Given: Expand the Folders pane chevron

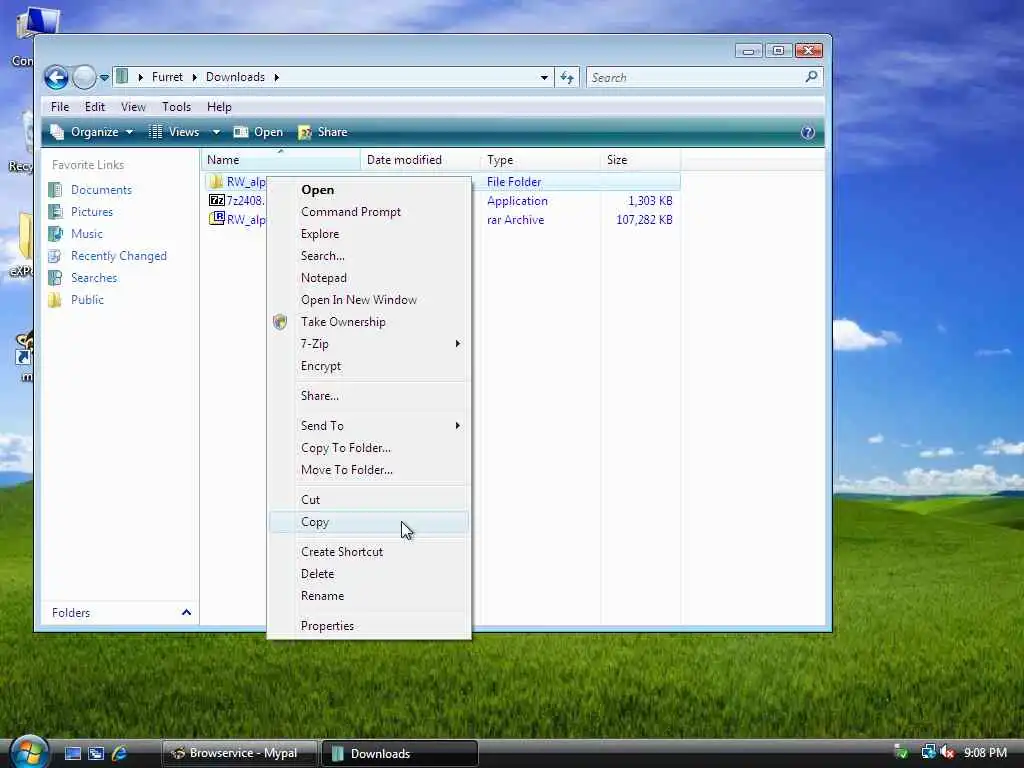Looking at the screenshot, I should point(186,613).
